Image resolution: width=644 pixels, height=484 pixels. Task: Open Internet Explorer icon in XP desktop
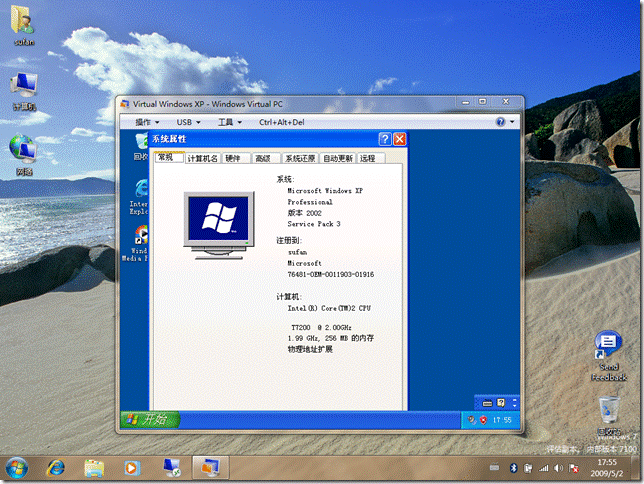tap(140, 197)
